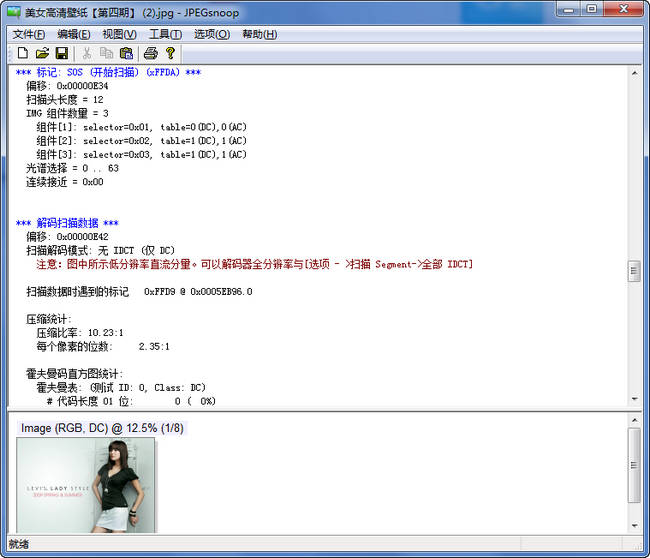Click the image pane scroll-down arrow
Screen dimensions: 650x558
[634, 526]
